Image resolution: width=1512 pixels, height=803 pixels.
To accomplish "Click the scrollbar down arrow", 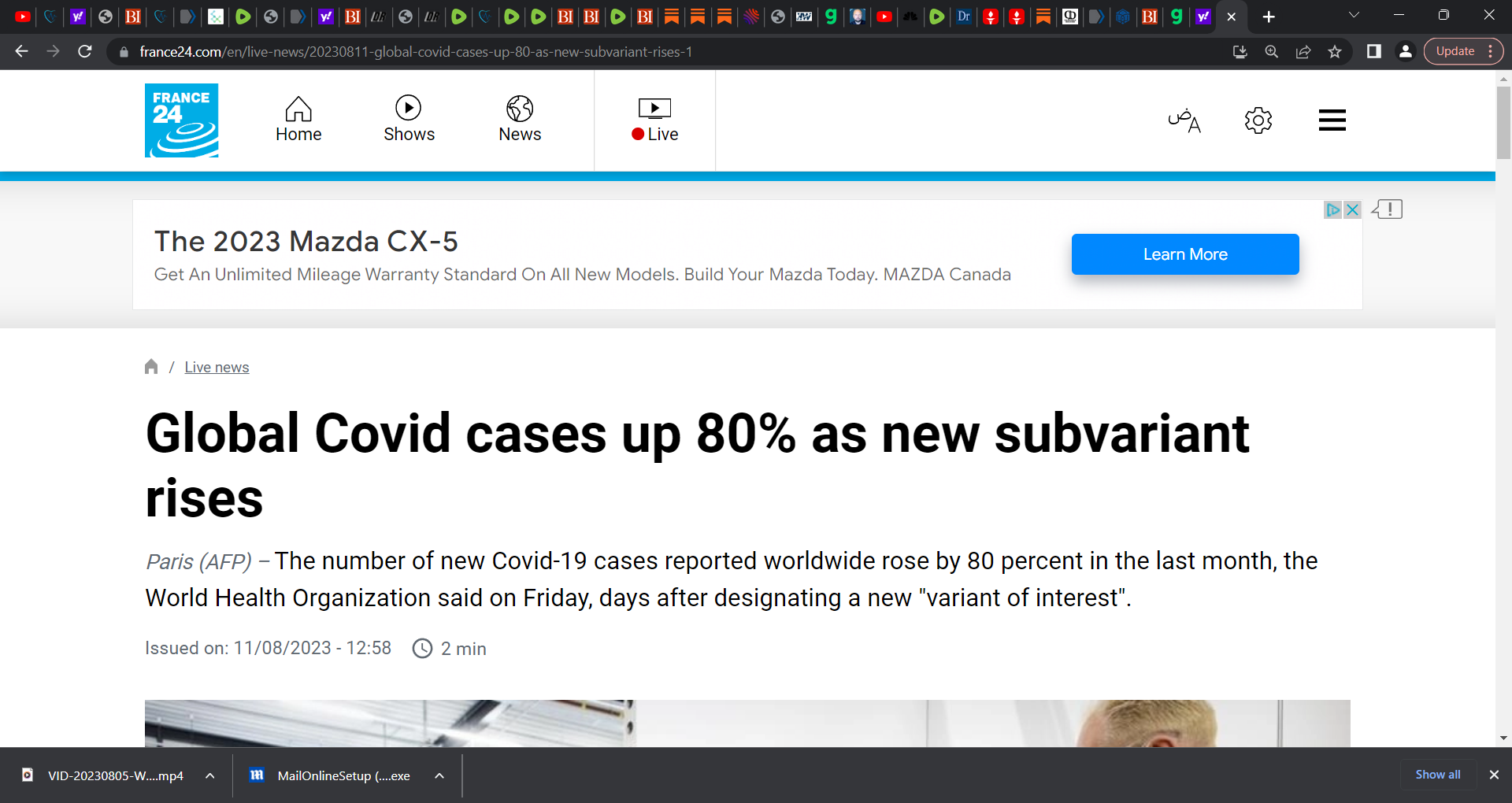I will [x=1503, y=738].
